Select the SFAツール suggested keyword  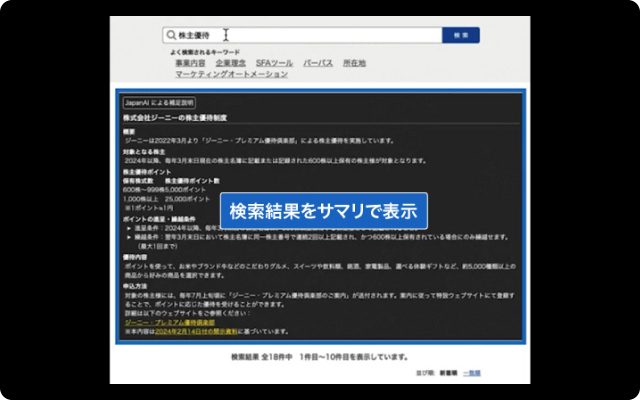(274, 63)
